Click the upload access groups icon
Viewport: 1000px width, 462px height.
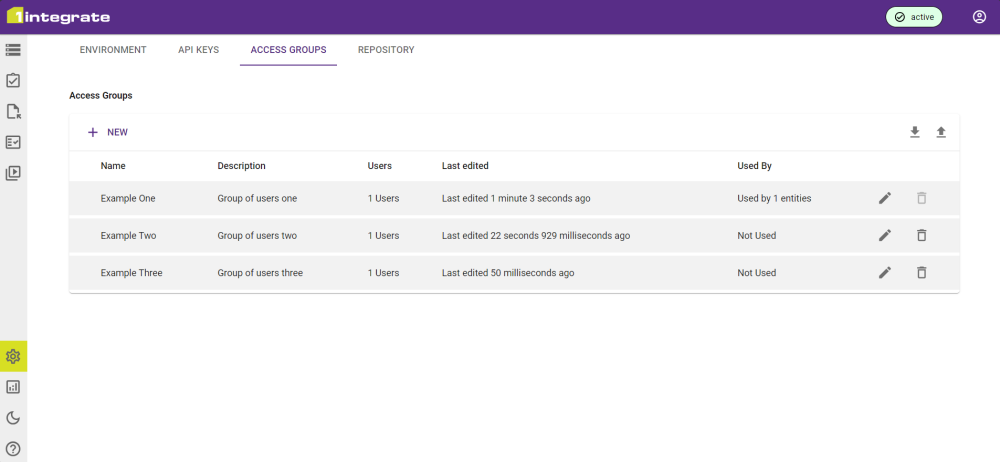click(x=941, y=132)
